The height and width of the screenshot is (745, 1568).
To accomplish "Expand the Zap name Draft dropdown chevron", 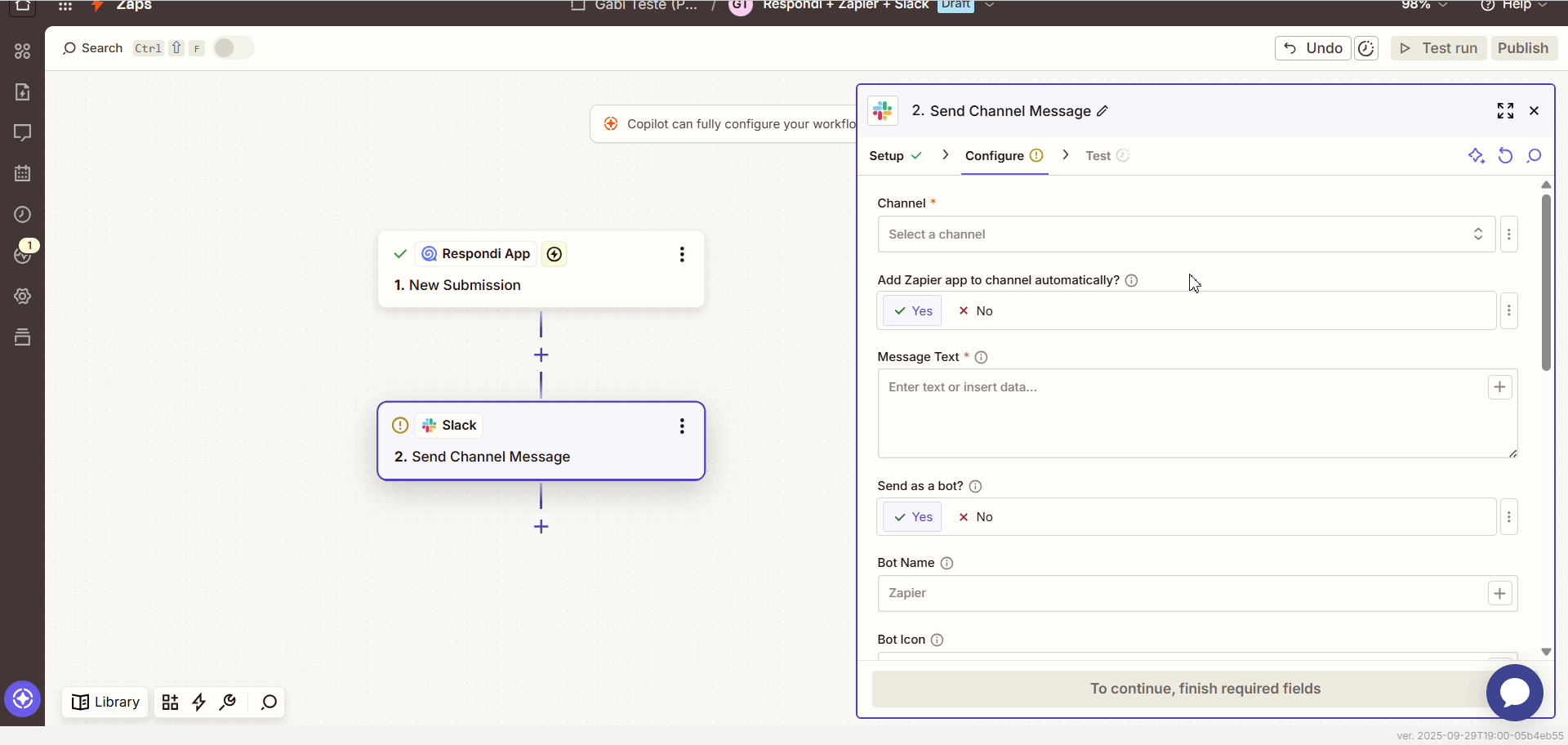I will (x=990, y=5).
